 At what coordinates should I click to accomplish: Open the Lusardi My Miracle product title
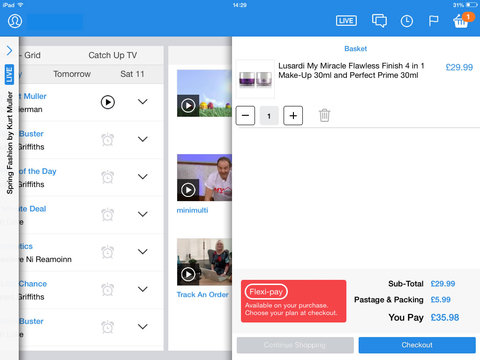point(351,70)
